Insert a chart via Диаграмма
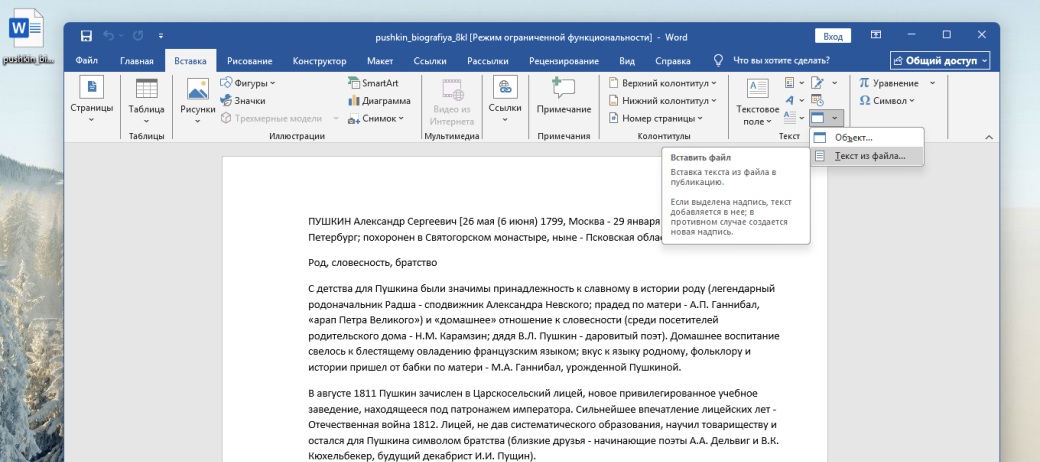The height and width of the screenshot is (462, 1040). pyautogui.click(x=379, y=101)
